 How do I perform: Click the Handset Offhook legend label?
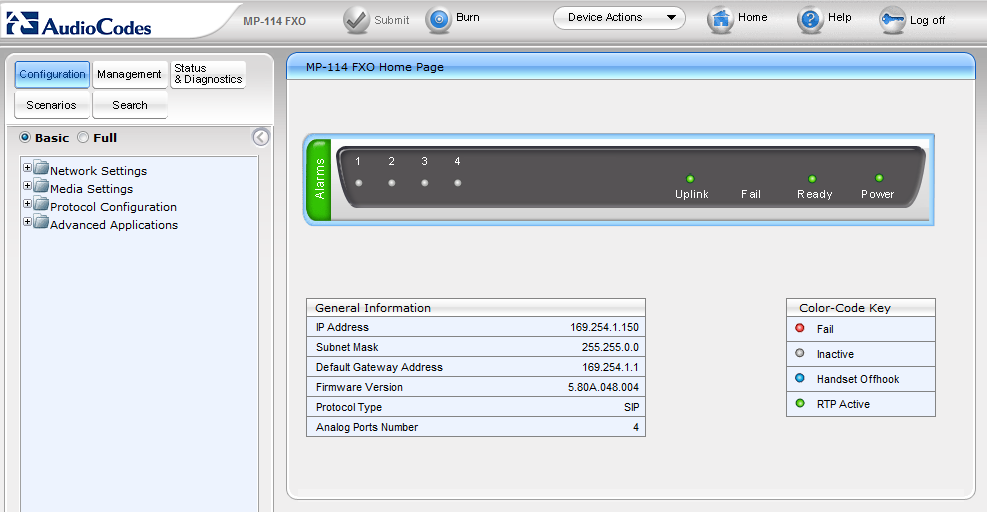(858, 379)
